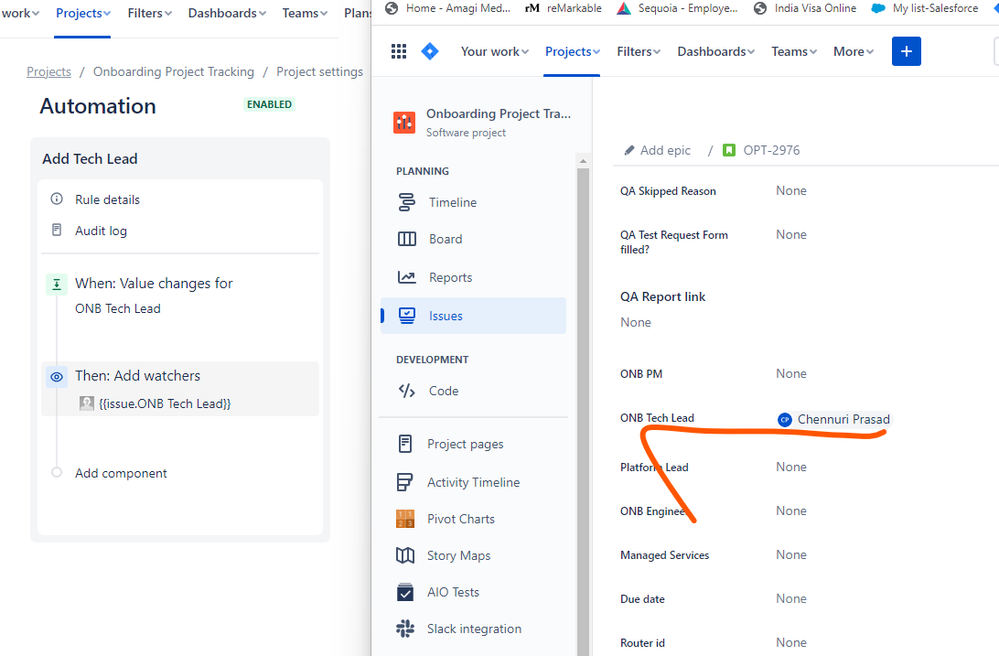
Task: Open issue key OPT-2976
Action: (772, 150)
